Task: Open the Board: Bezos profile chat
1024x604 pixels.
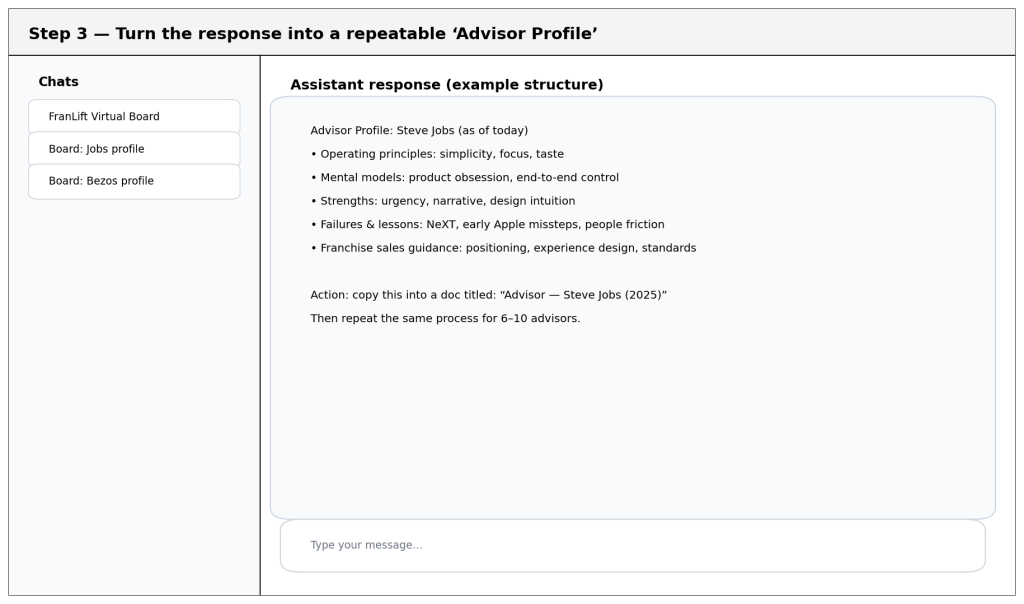Action: click(x=134, y=181)
